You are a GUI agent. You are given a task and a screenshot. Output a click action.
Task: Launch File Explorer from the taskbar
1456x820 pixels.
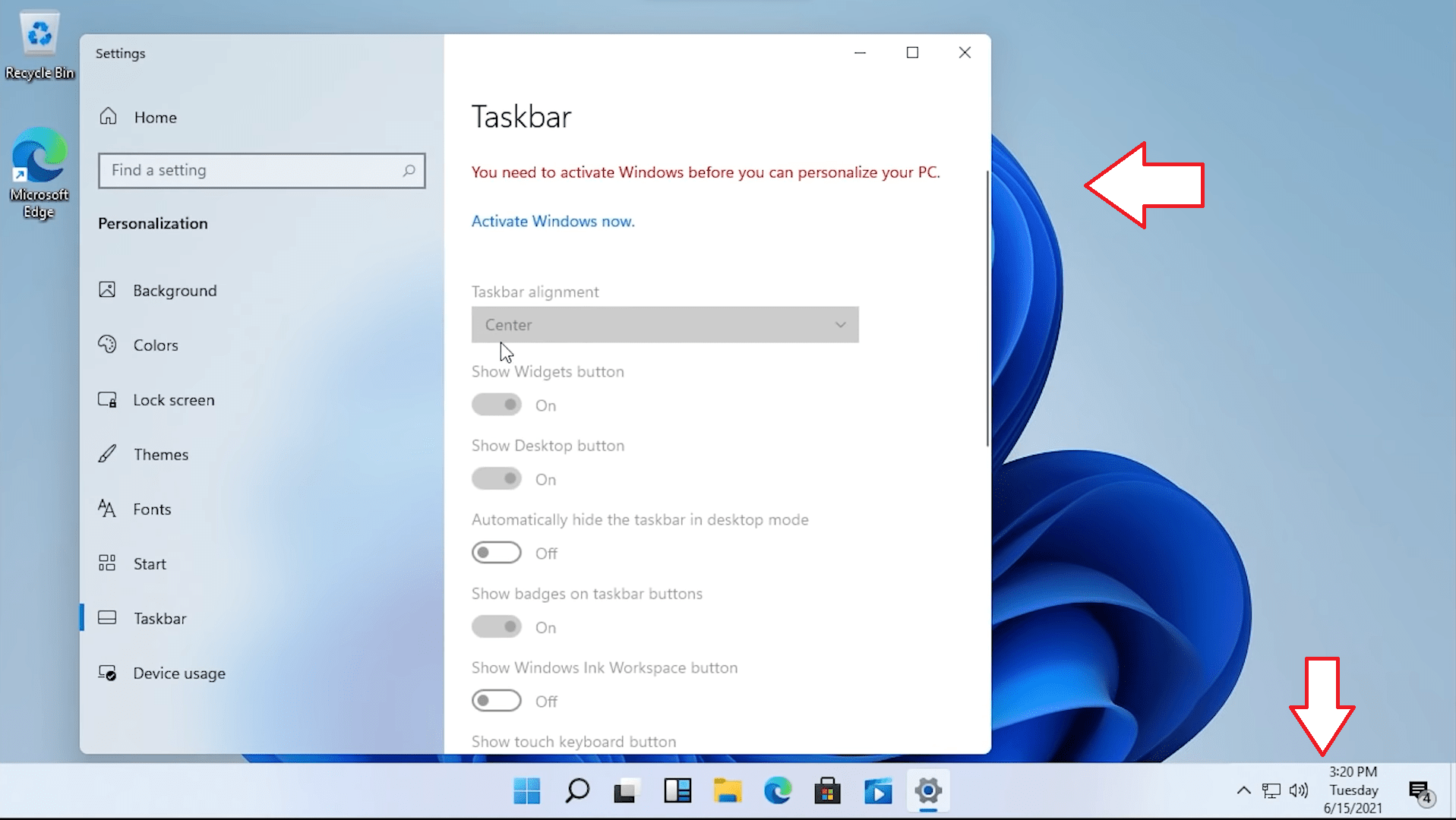[x=728, y=791]
